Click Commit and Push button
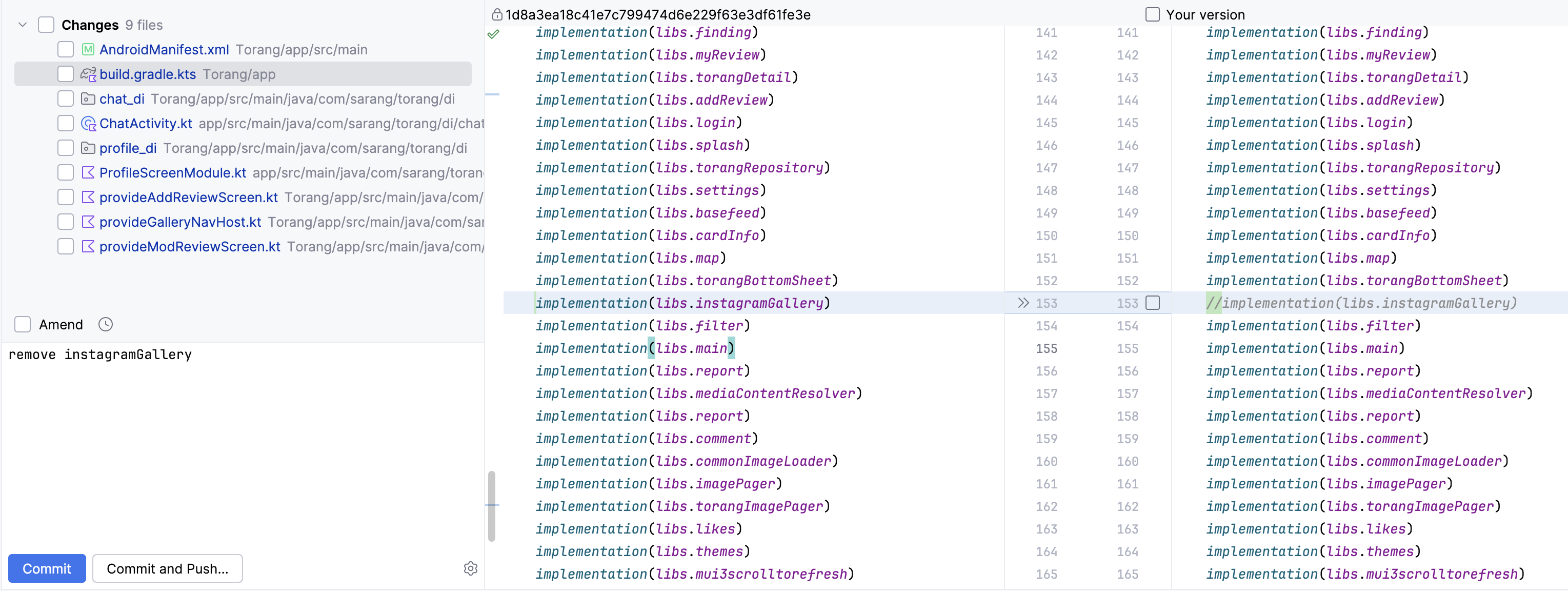1568x591 pixels. 167,568
